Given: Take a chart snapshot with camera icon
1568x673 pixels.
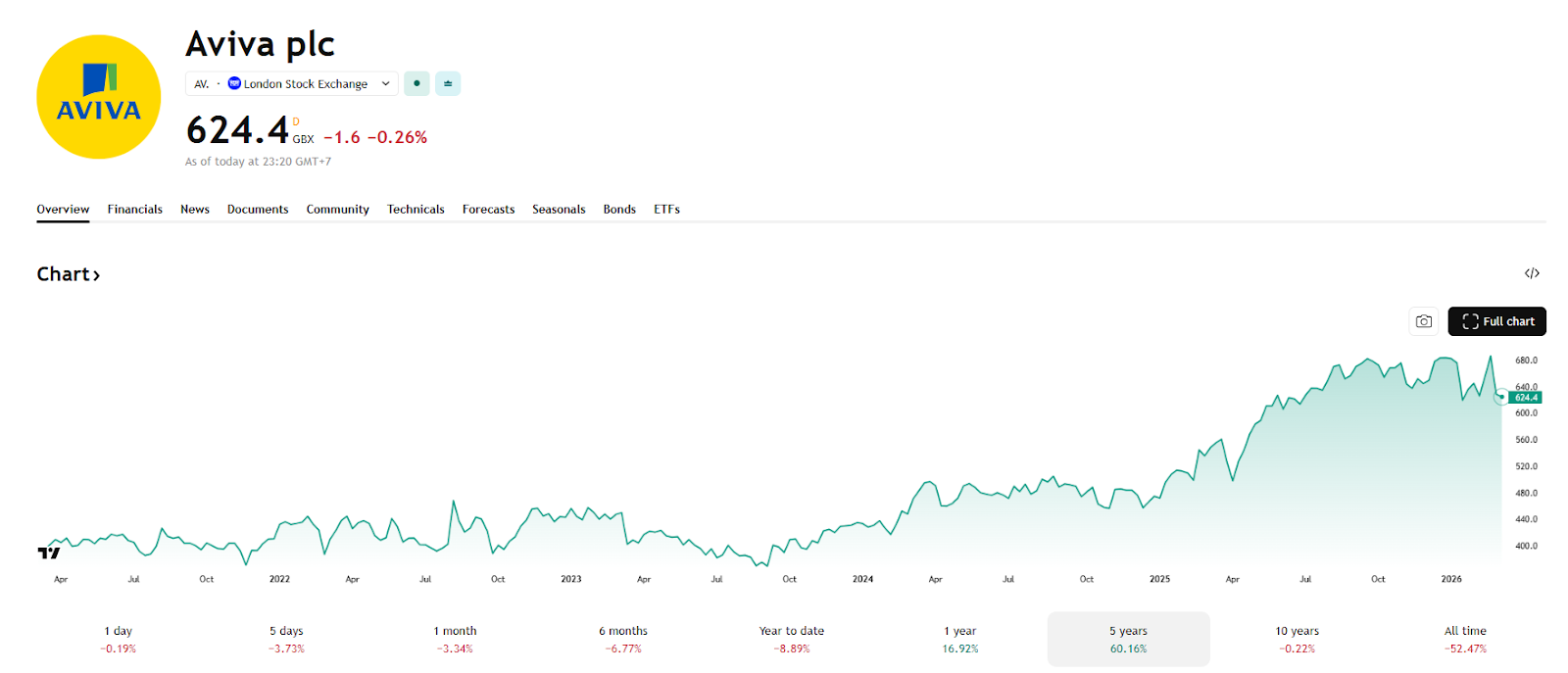Looking at the screenshot, I should click(x=1424, y=321).
